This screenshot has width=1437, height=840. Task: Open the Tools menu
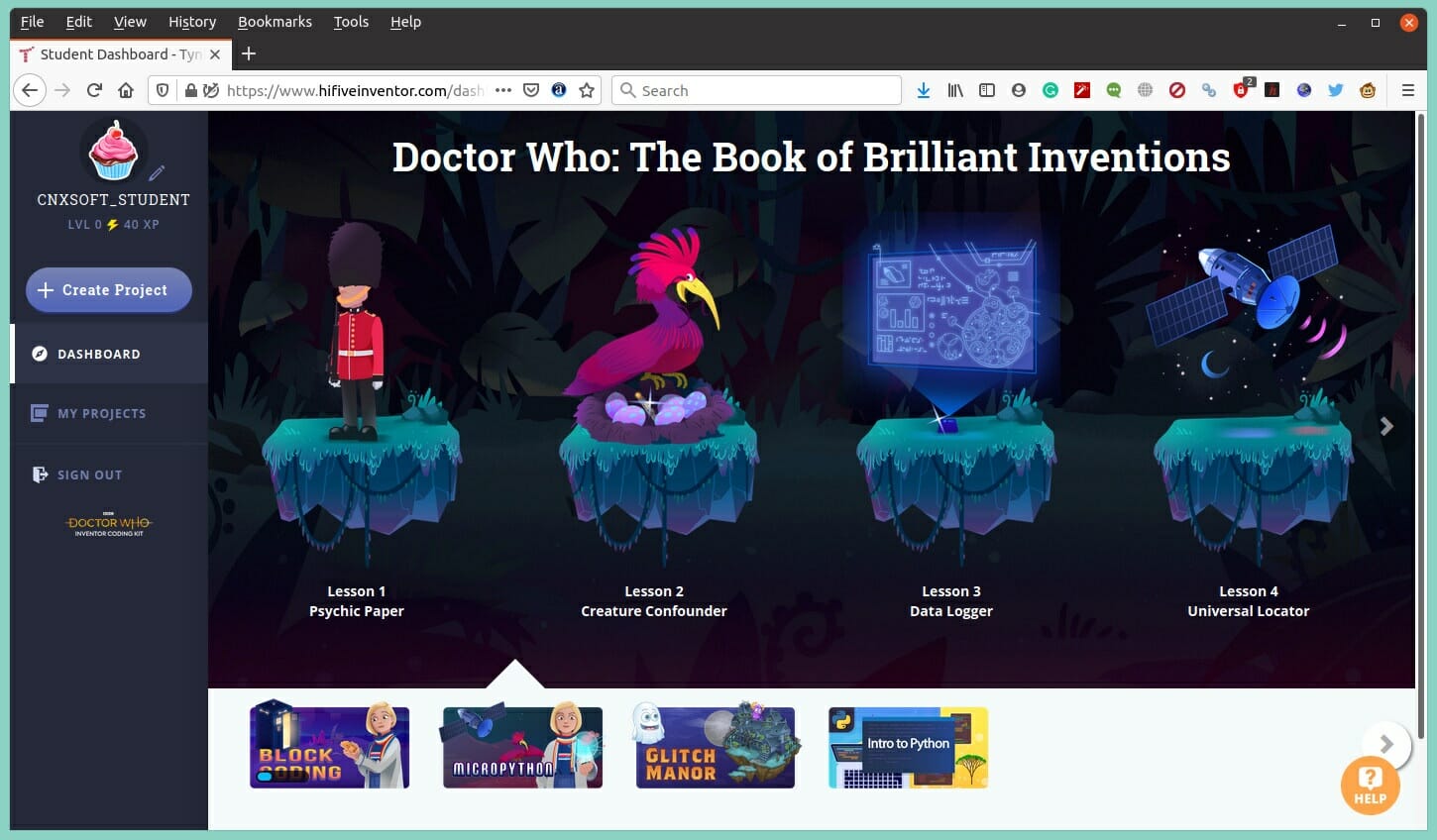[x=351, y=22]
